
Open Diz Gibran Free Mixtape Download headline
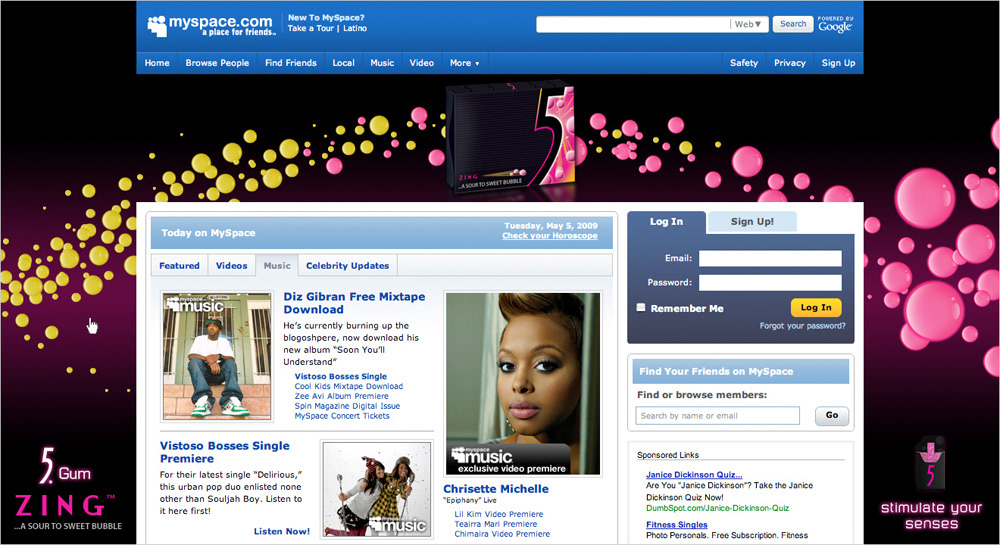click(354, 303)
